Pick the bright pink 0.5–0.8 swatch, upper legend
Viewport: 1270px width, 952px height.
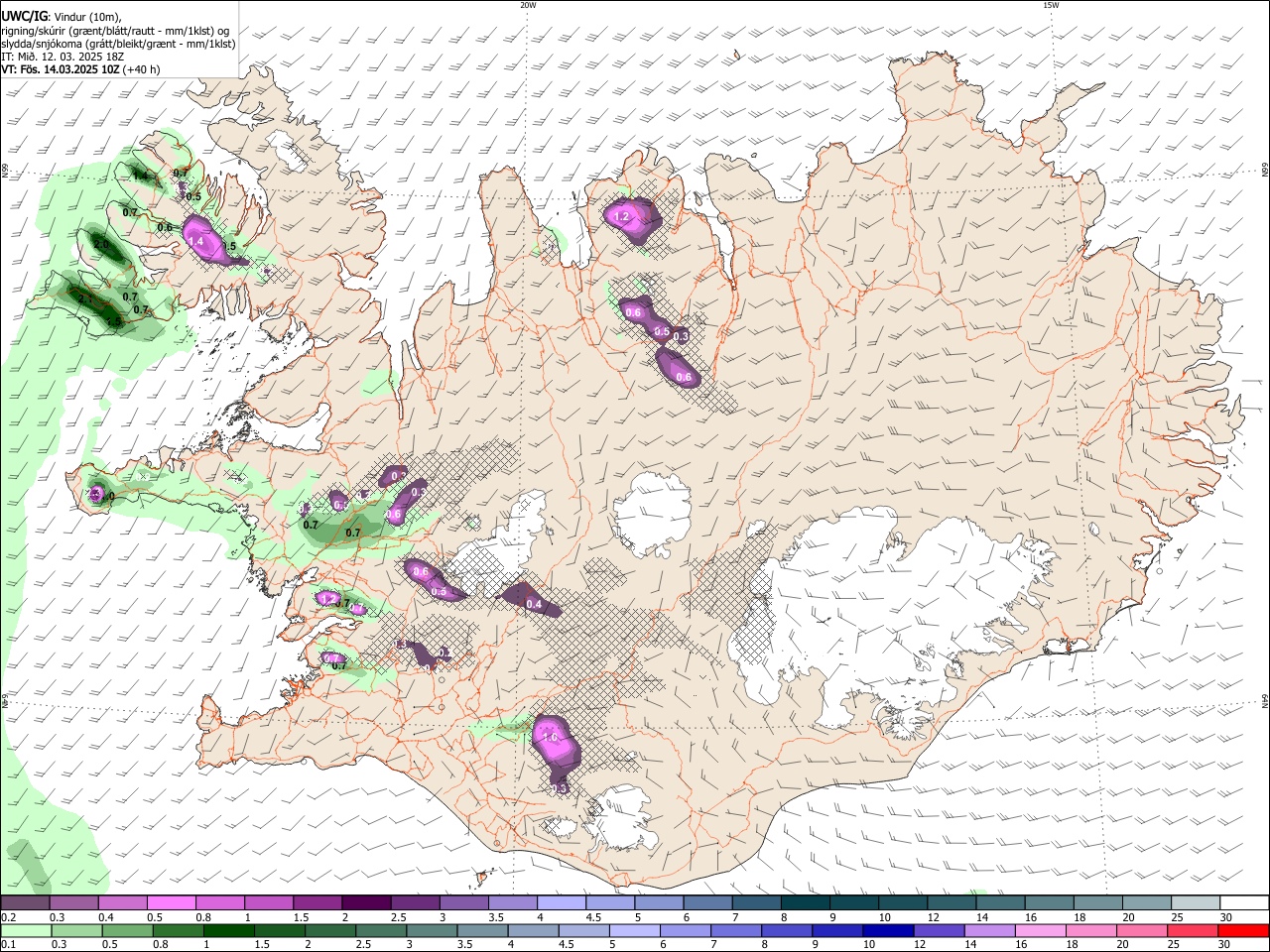coord(172,903)
